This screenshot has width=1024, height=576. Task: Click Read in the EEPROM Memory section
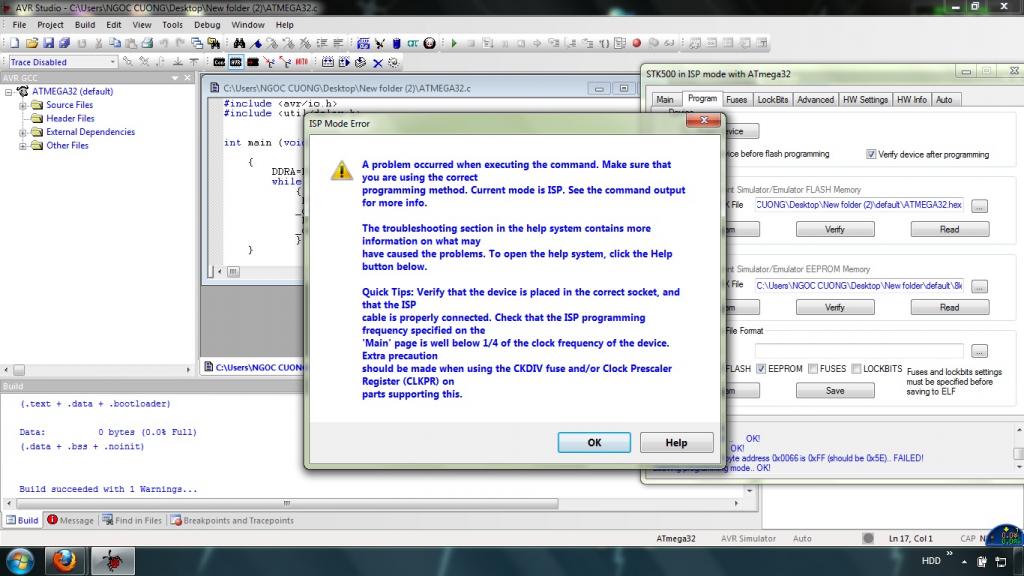[x=950, y=307]
